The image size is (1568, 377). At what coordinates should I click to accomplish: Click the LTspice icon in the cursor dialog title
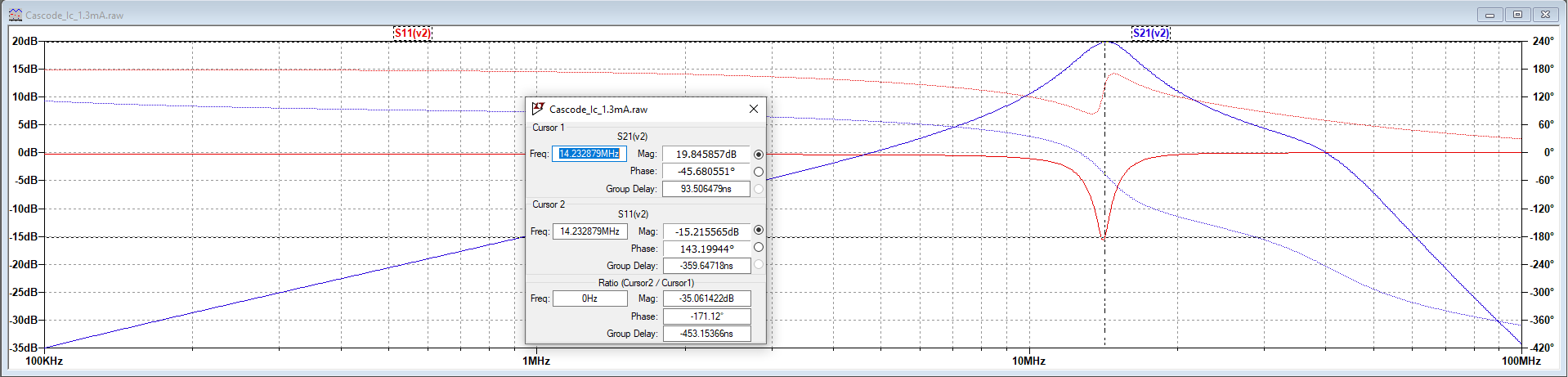point(538,109)
